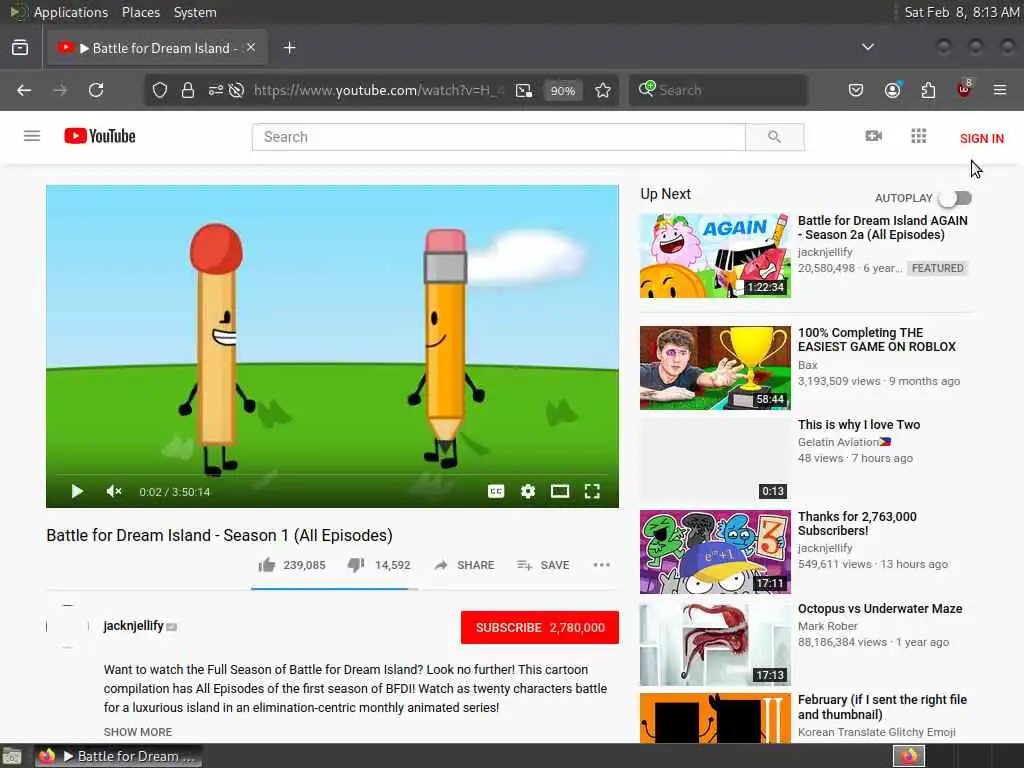Reset the 90% zoom level badge
This screenshot has height=768, width=1024.
pyautogui.click(x=563, y=91)
